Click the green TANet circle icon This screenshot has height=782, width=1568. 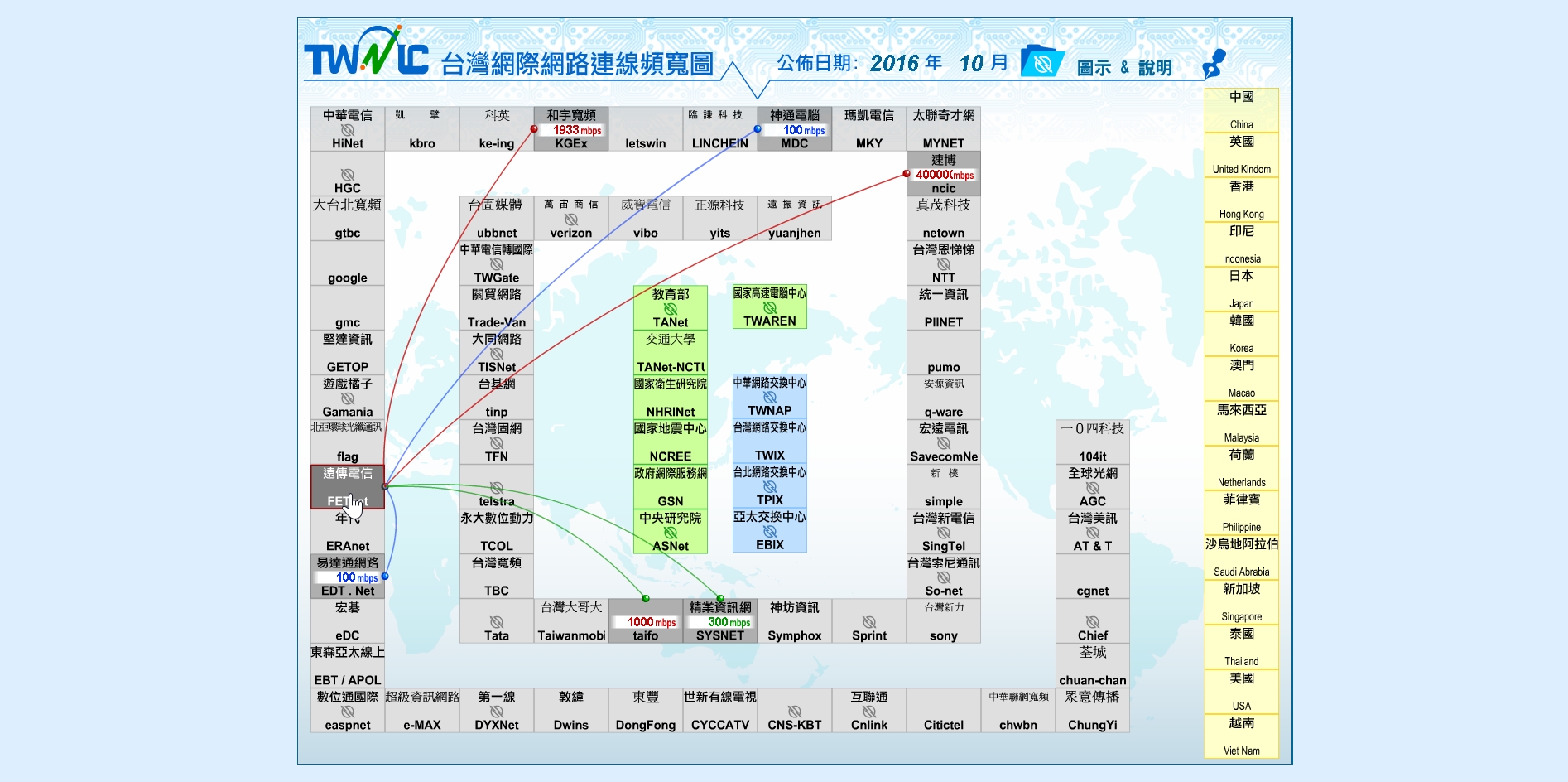point(671,309)
